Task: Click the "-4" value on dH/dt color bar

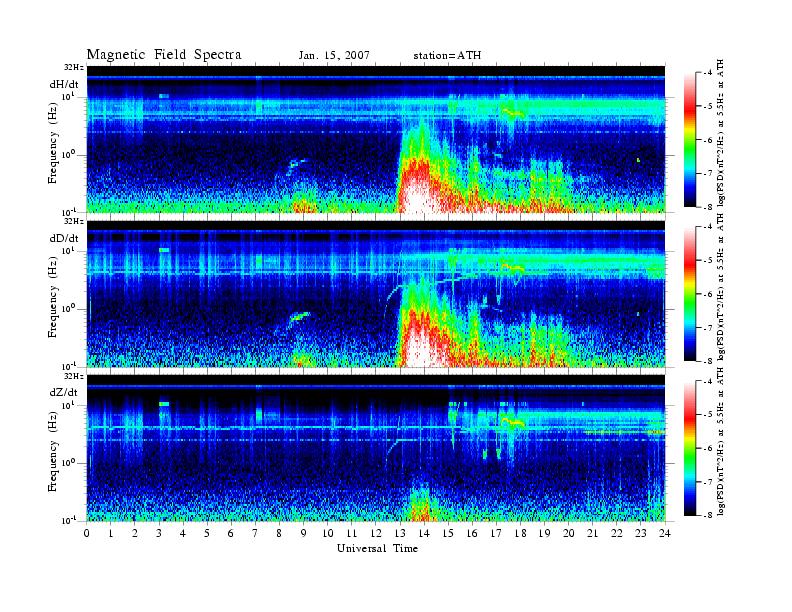Action: [708, 73]
